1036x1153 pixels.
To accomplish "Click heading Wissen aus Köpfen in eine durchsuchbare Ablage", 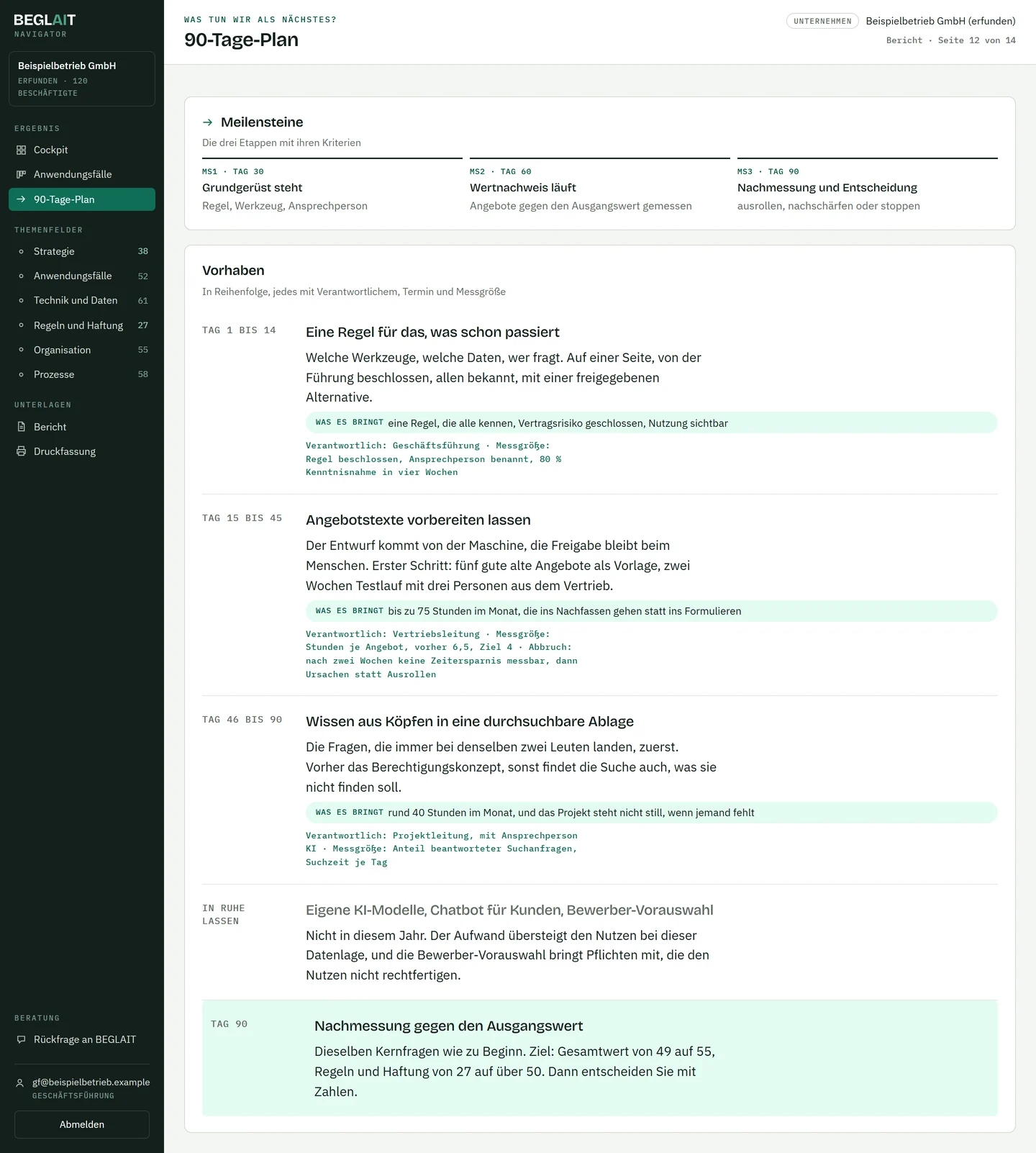I will click(x=470, y=721).
